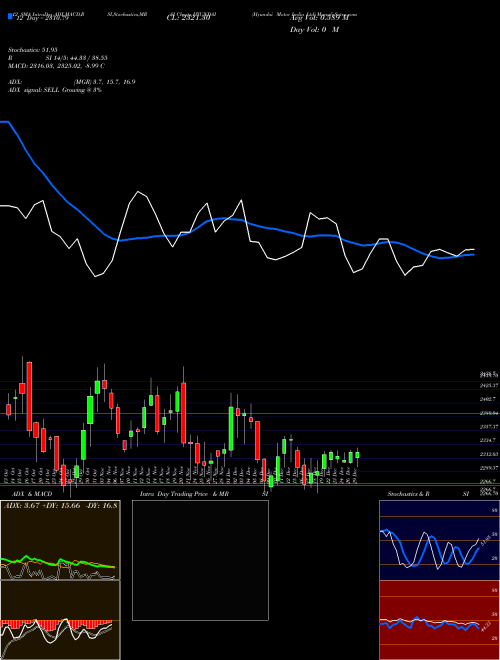
Task: Click the 'Intra Day Trading Price & MR' title
Action: (x=184, y=494)
